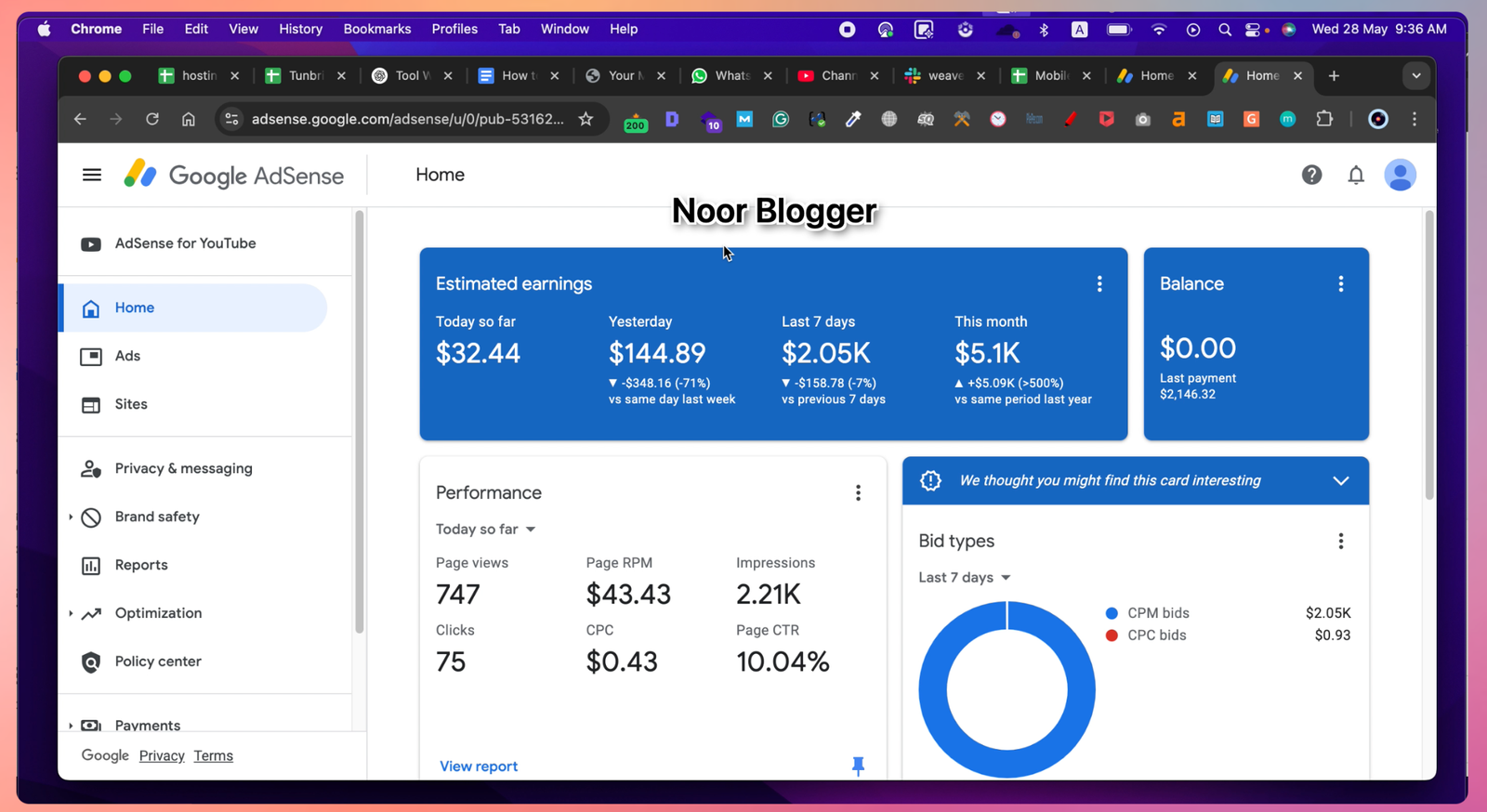Click the View report link

pos(479,766)
